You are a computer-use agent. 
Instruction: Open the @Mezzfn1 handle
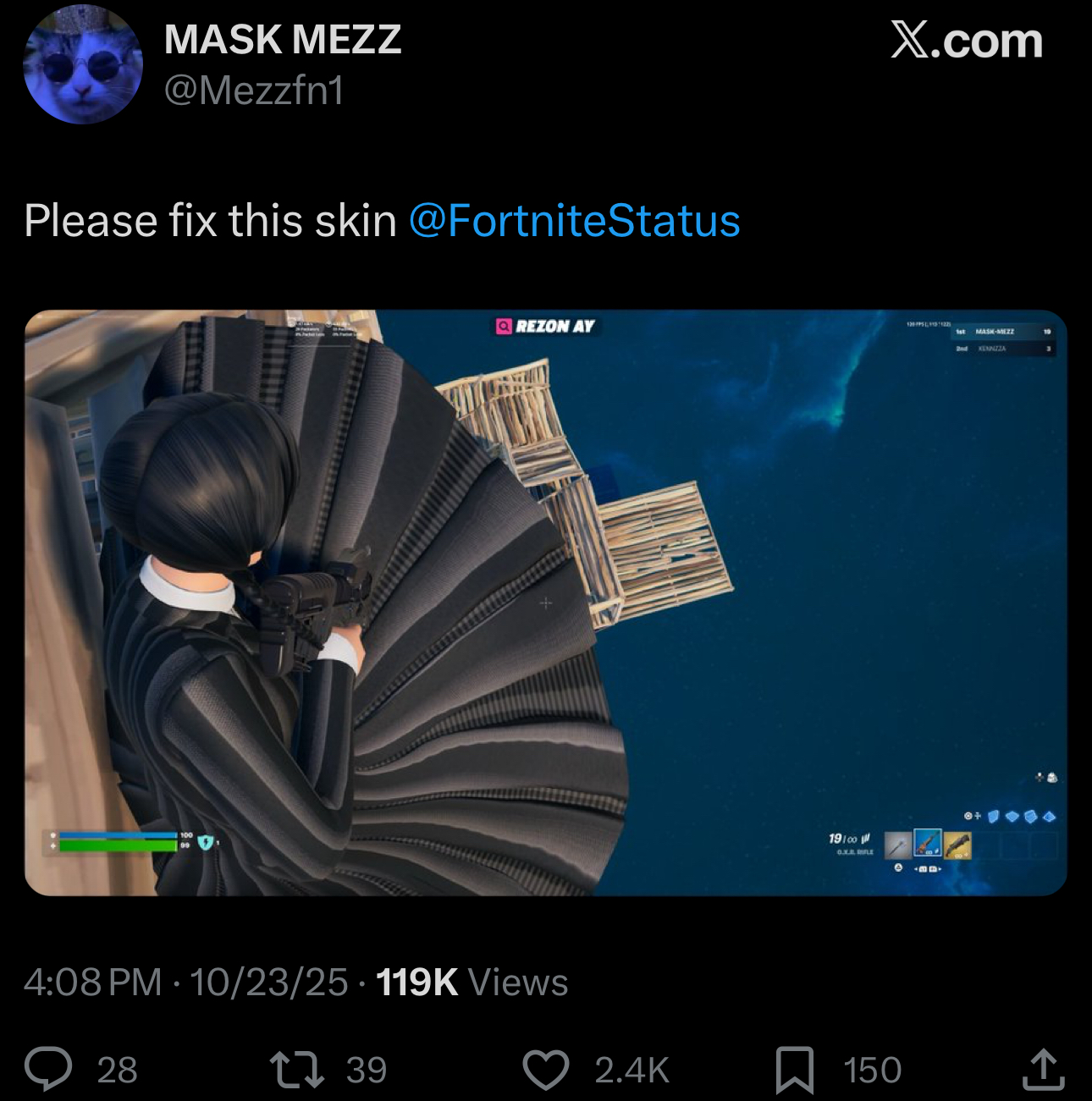coord(254,91)
